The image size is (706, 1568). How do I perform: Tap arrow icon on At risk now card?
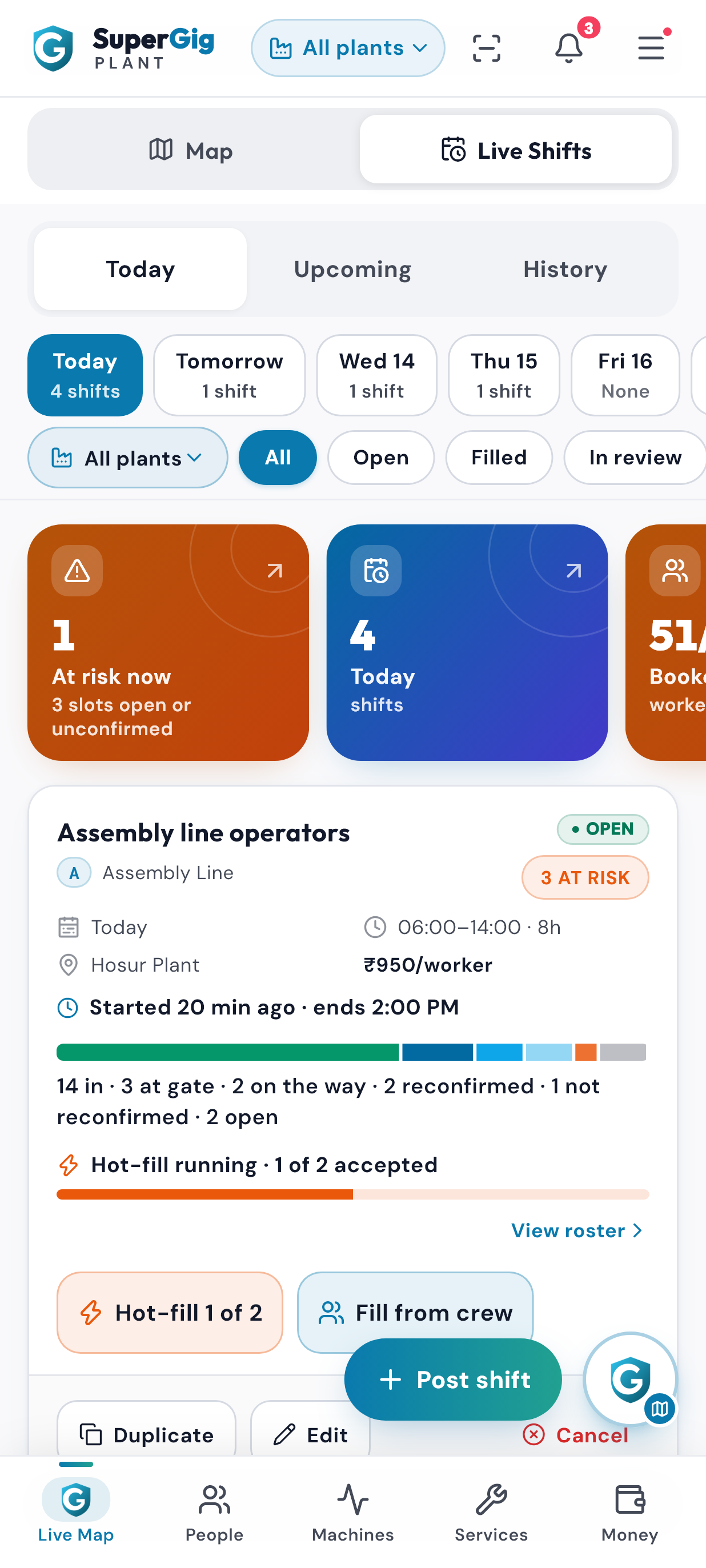[x=275, y=570]
